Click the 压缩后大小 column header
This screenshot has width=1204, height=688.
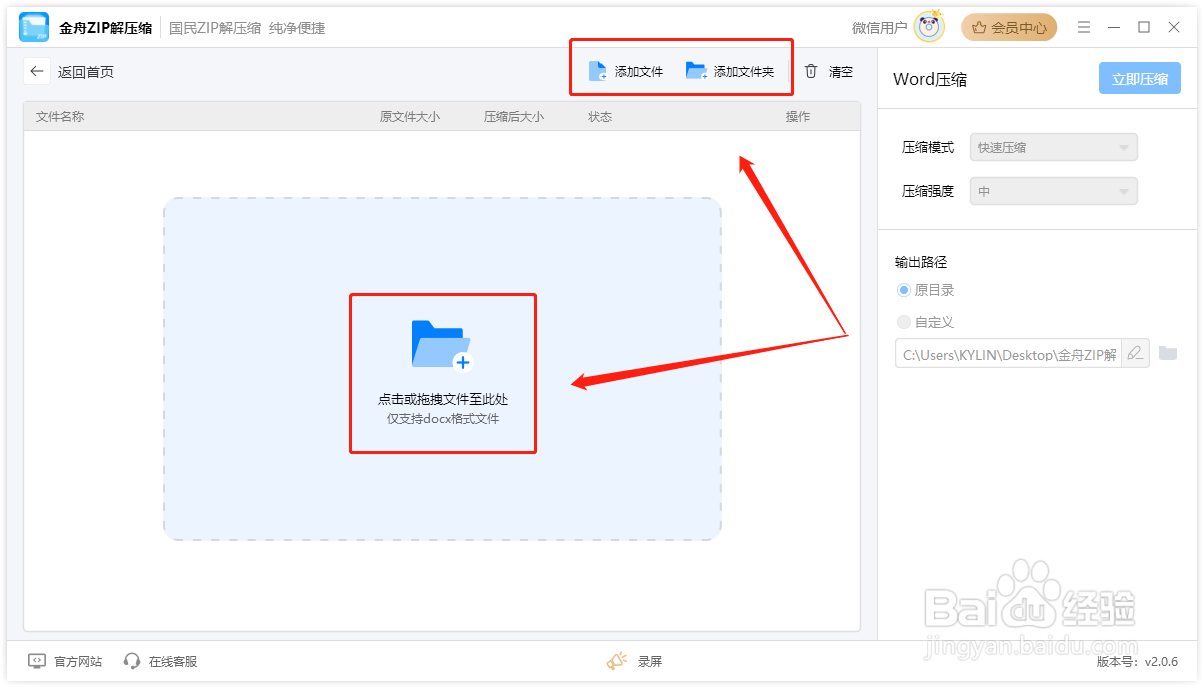click(x=514, y=116)
